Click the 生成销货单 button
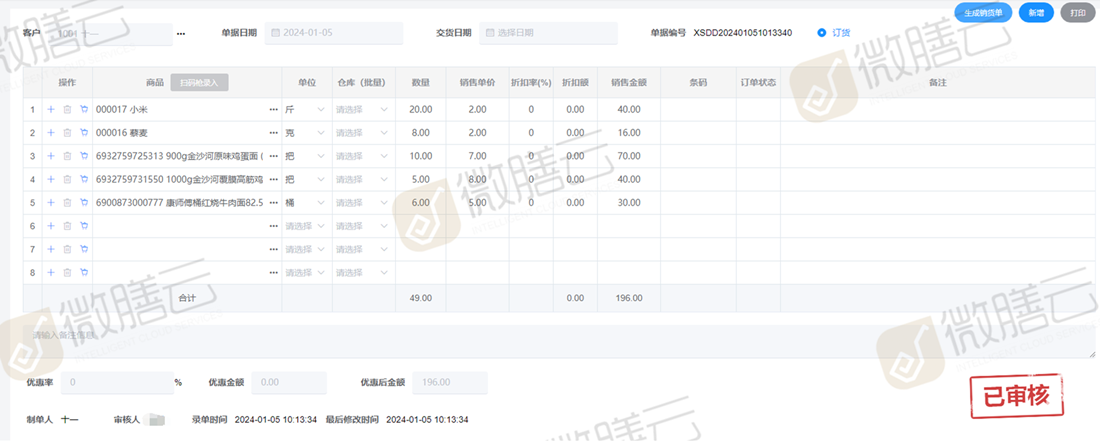 click(x=983, y=13)
